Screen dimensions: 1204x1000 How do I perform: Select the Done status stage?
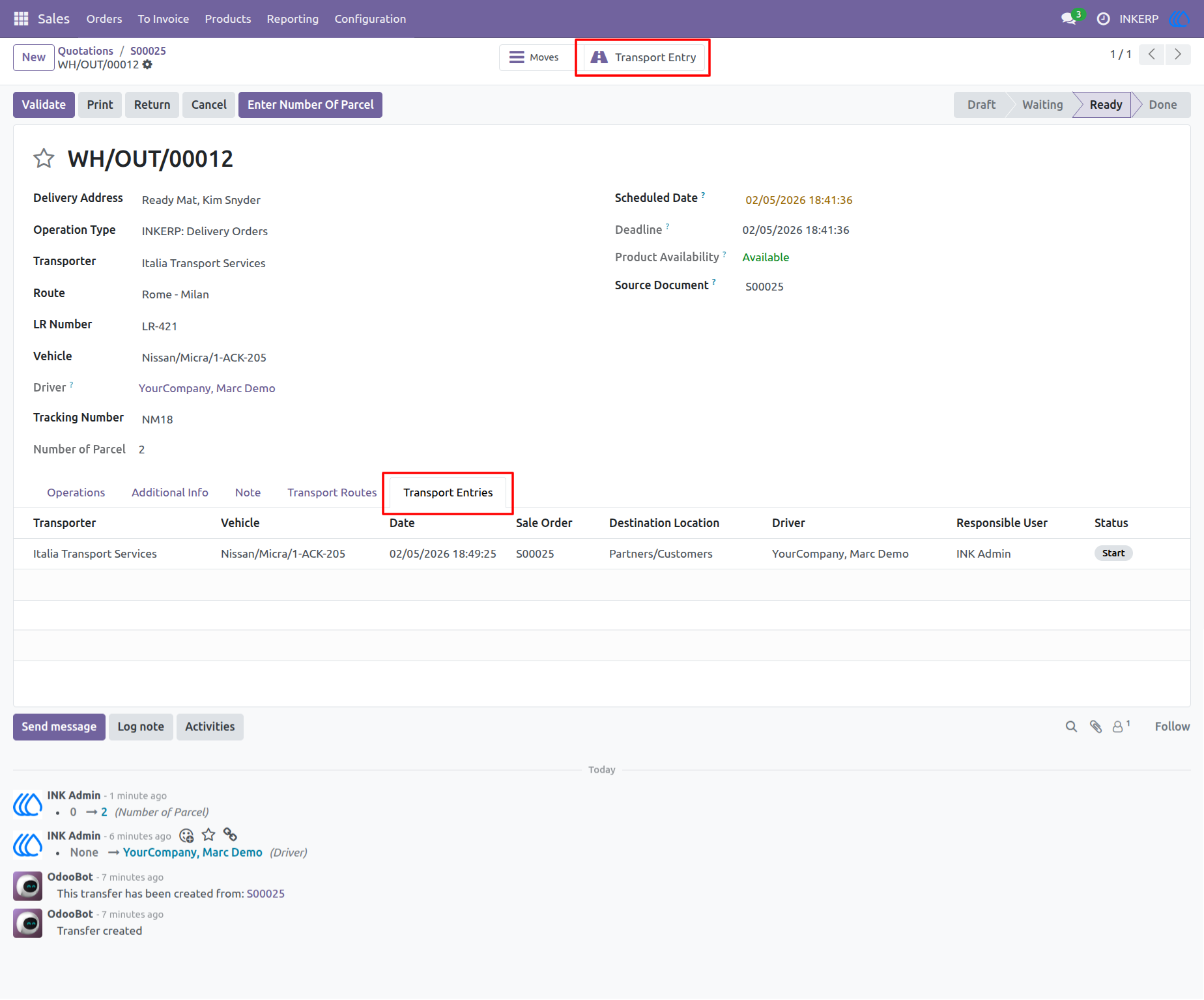pyautogui.click(x=1162, y=105)
